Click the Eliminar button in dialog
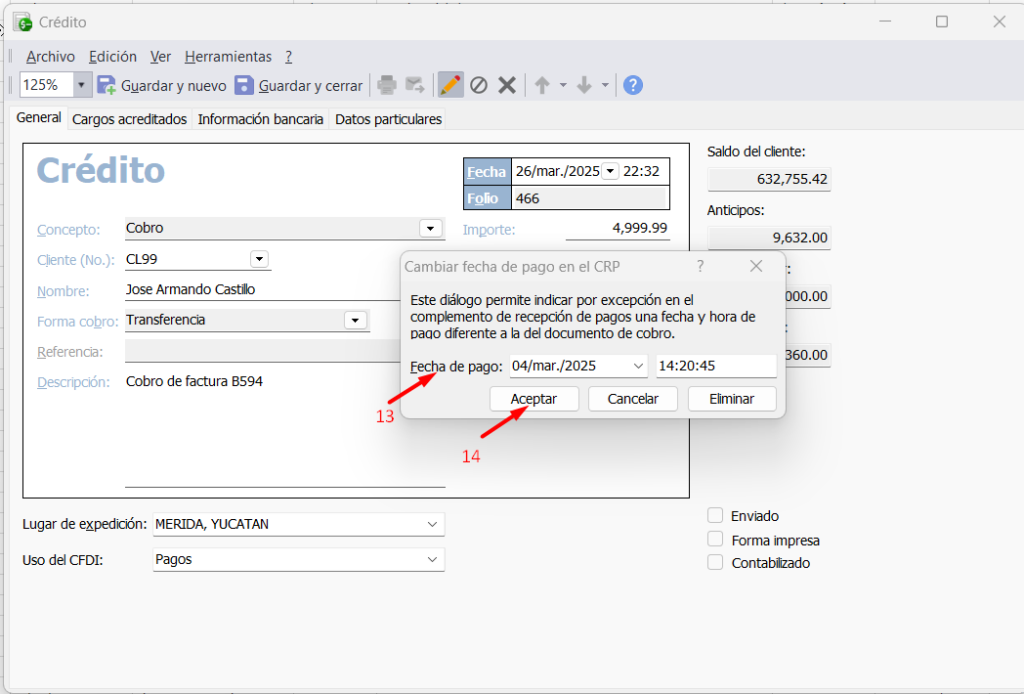Viewport: 1024px width, 694px height. 732,399
